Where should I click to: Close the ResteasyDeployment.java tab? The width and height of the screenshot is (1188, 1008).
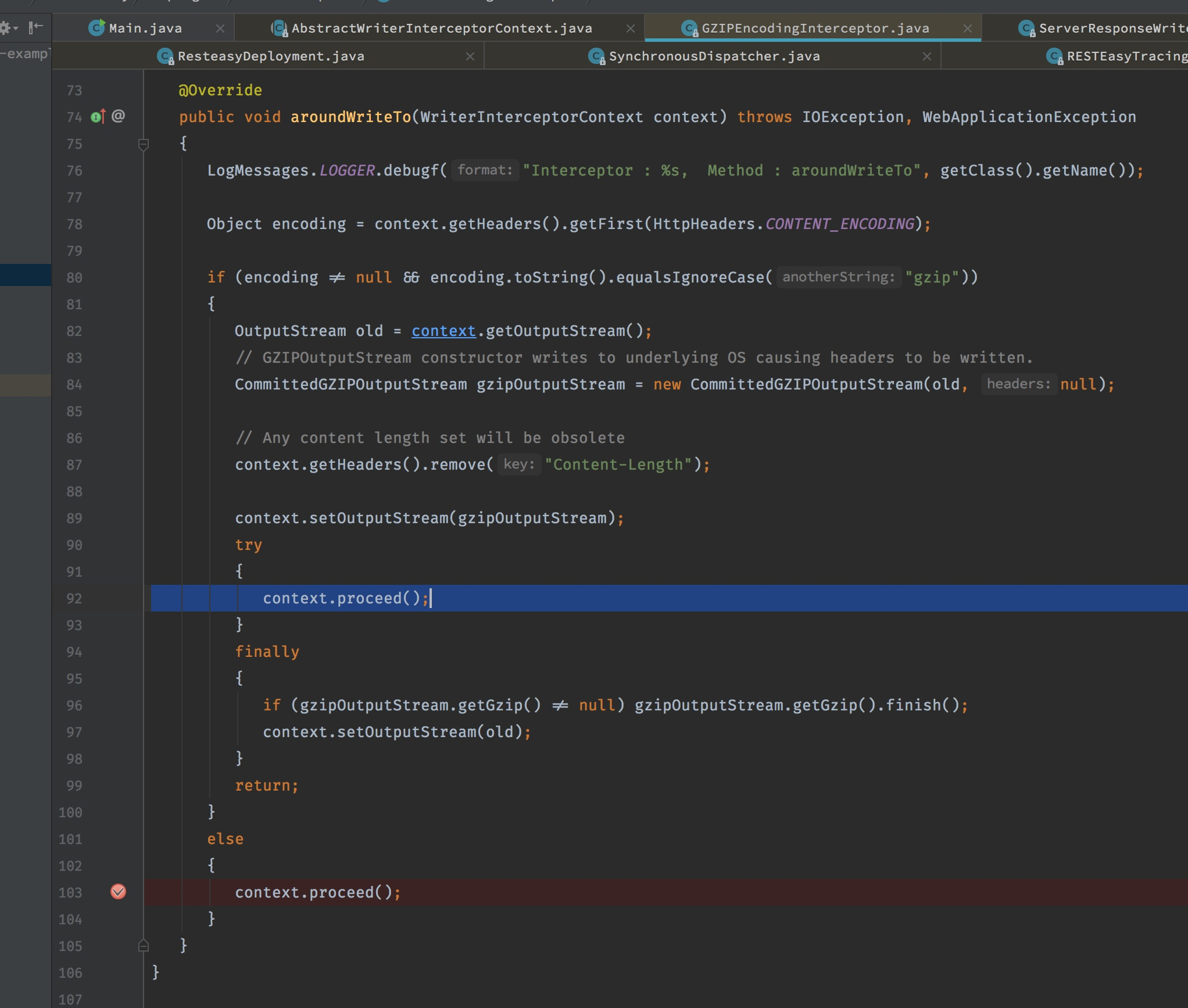[x=470, y=56]
